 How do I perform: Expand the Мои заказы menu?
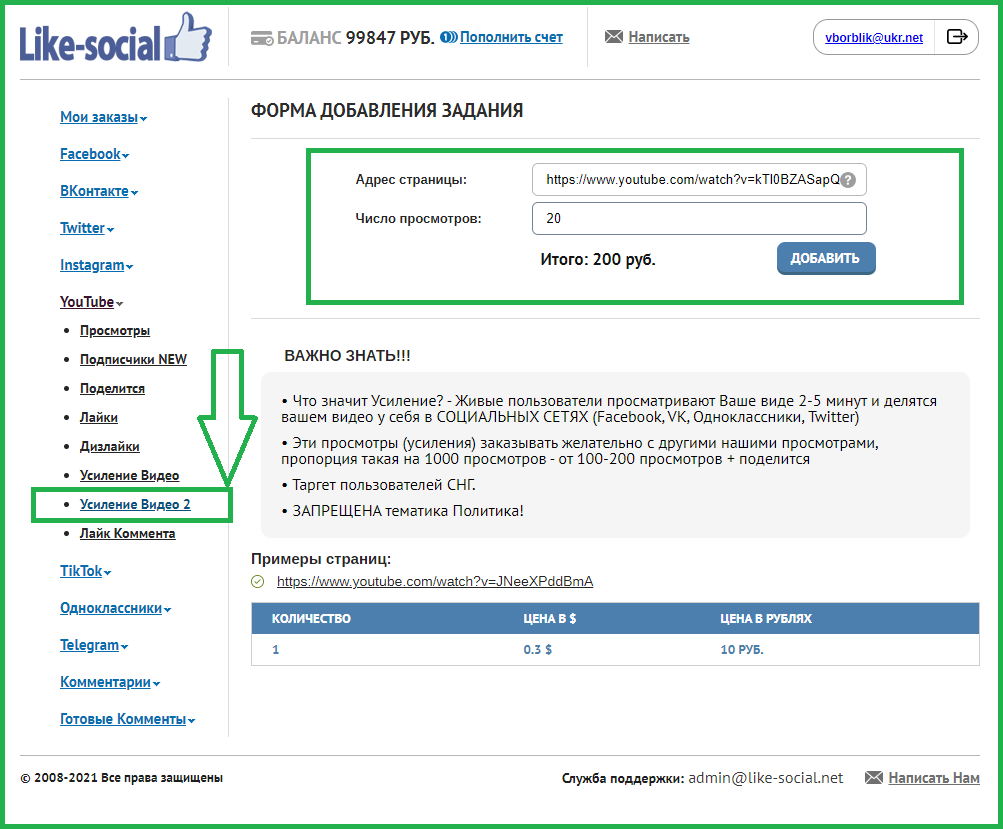pos(104,117)
